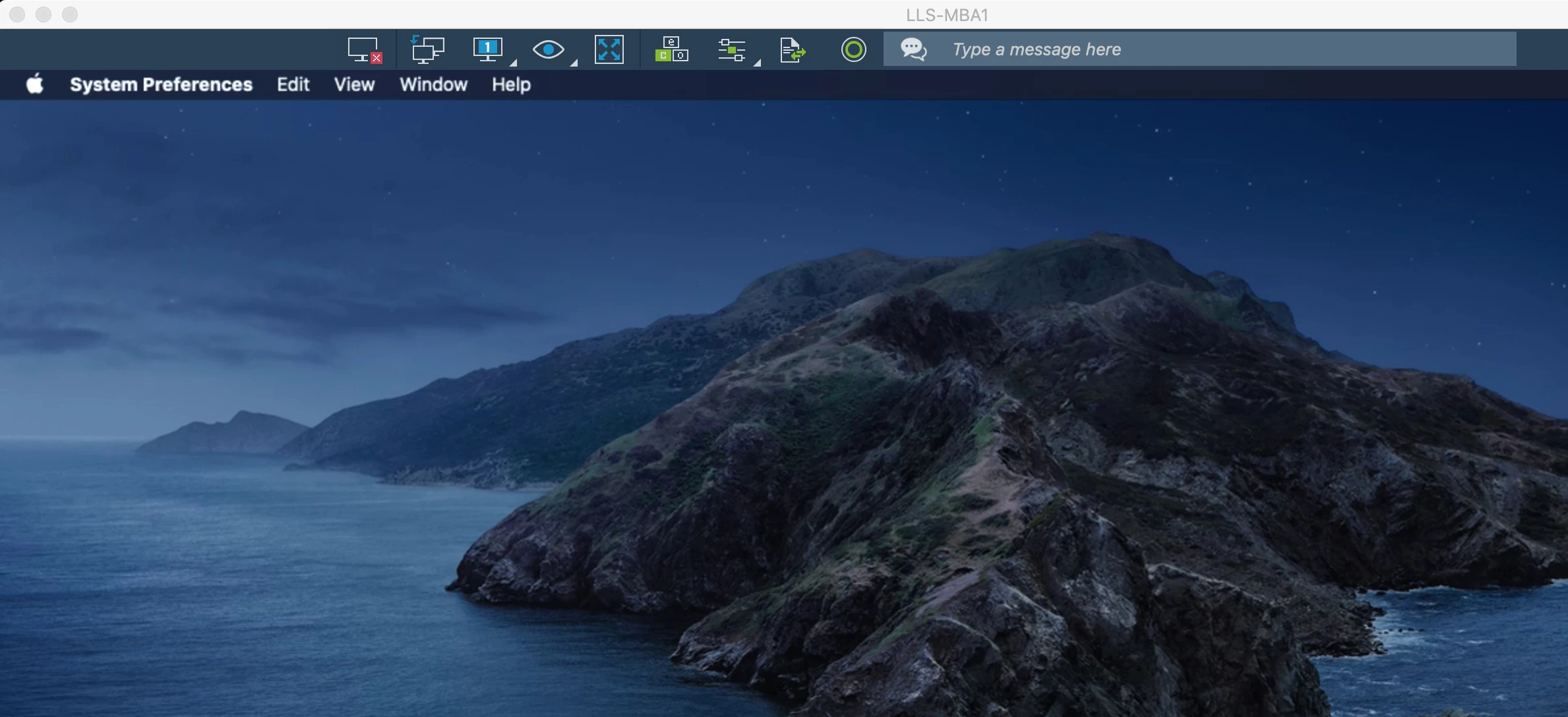The width and height of the screenshot is (1568, 717).
Task: Open the Help menu
Action: pos(511,84)
